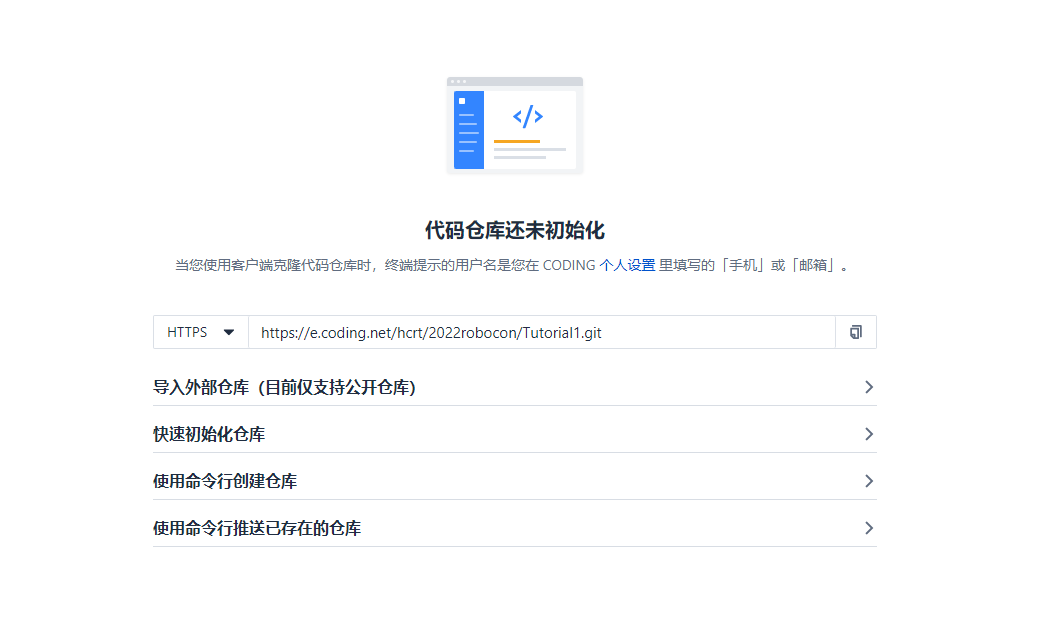Click the caret arrow beside HTTPS
This screenshot has width=1041, height=638.
(229, 332)
